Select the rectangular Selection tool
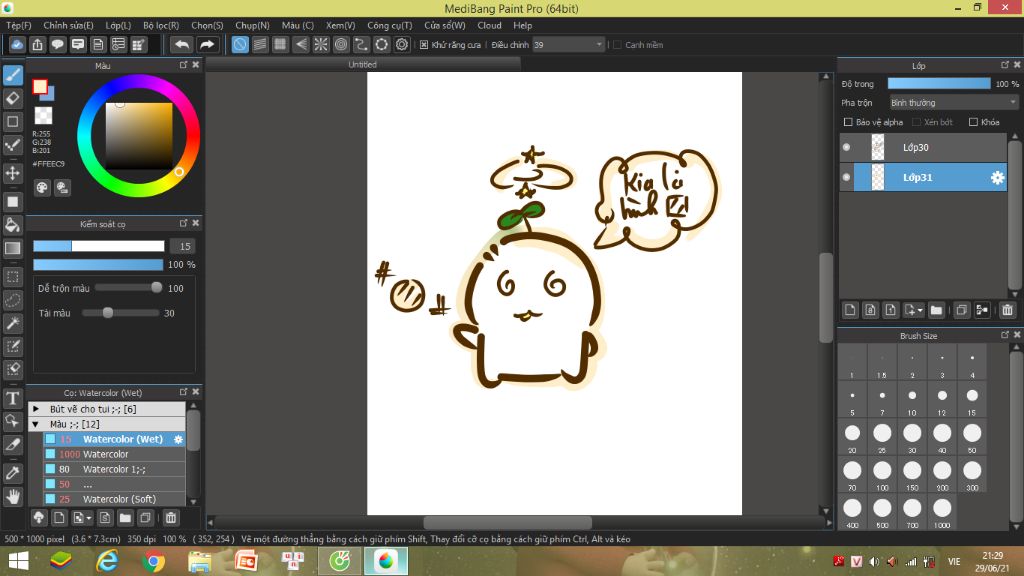The height and width of the screenshot is (576, 1024). click(x=13, y=277)
